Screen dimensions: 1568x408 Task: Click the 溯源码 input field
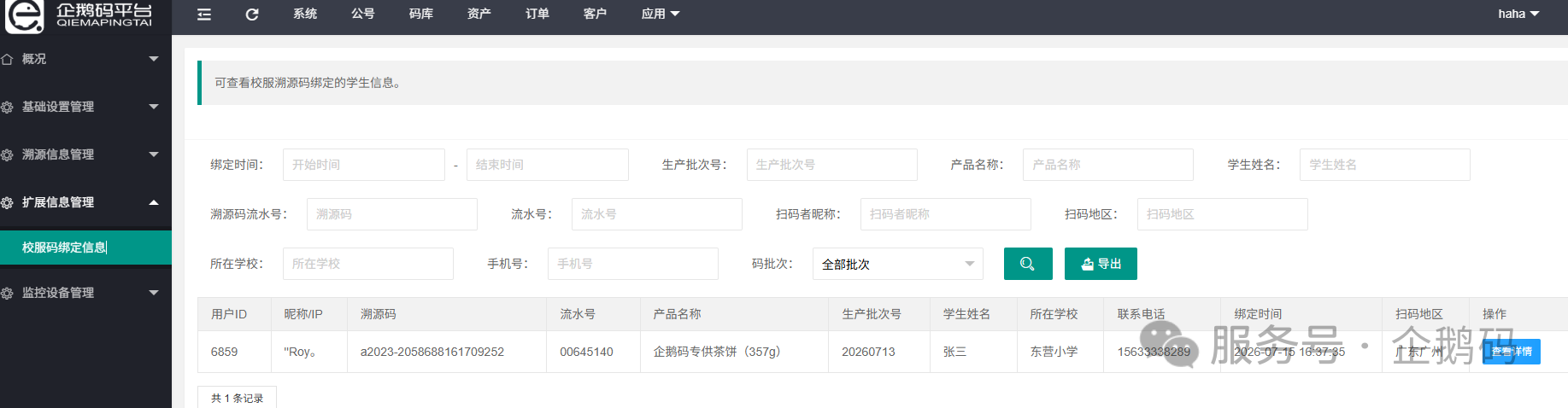point(392,214)
